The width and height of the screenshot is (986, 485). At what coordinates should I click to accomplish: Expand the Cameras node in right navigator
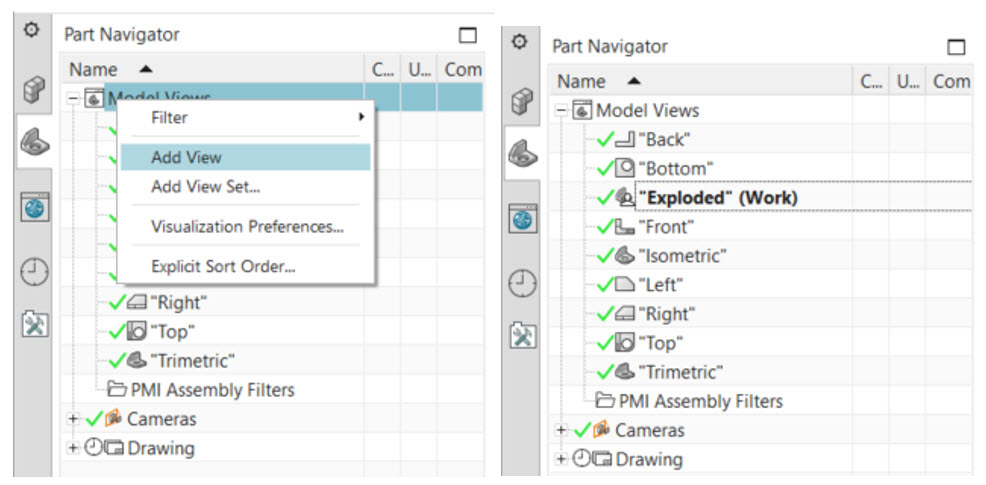(x=561, y=430)
